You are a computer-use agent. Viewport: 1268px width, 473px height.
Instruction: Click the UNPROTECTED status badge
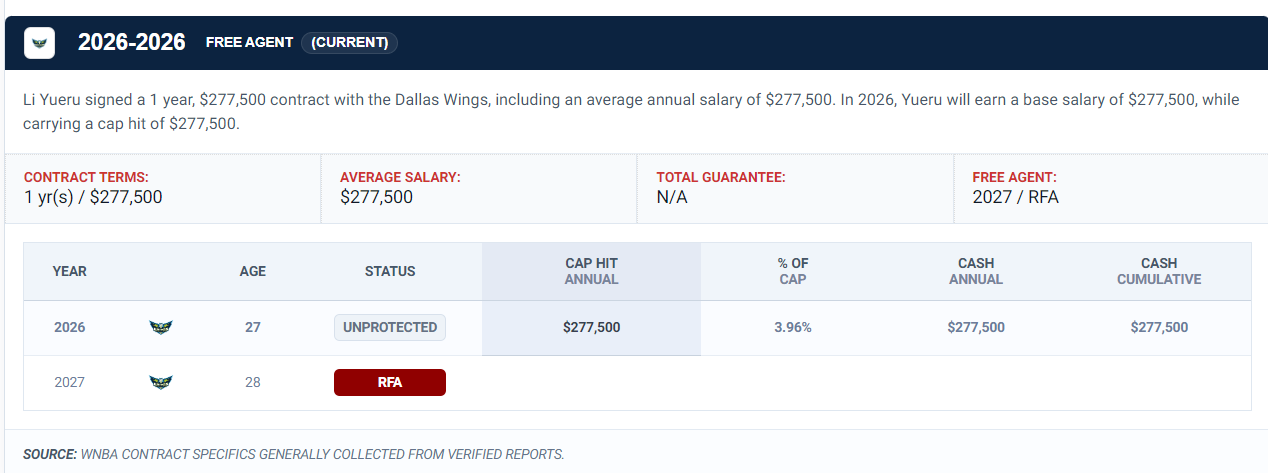point(390,327)
